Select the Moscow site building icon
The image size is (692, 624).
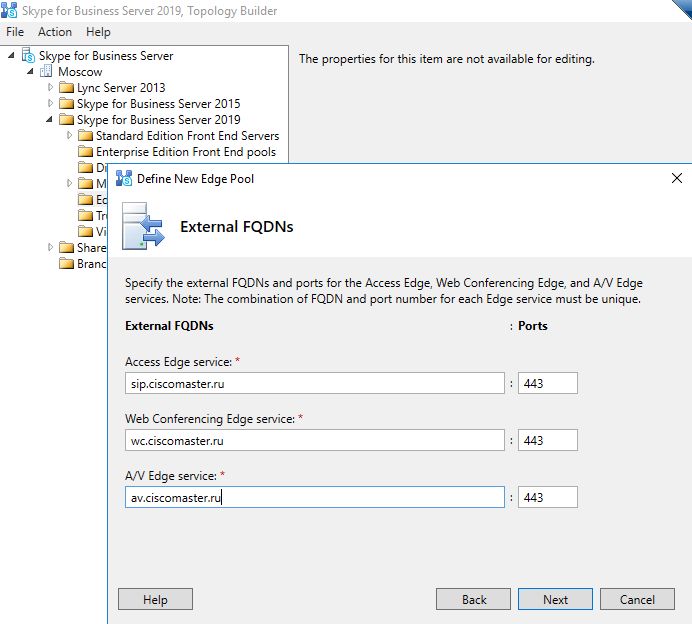click(46, 71)
